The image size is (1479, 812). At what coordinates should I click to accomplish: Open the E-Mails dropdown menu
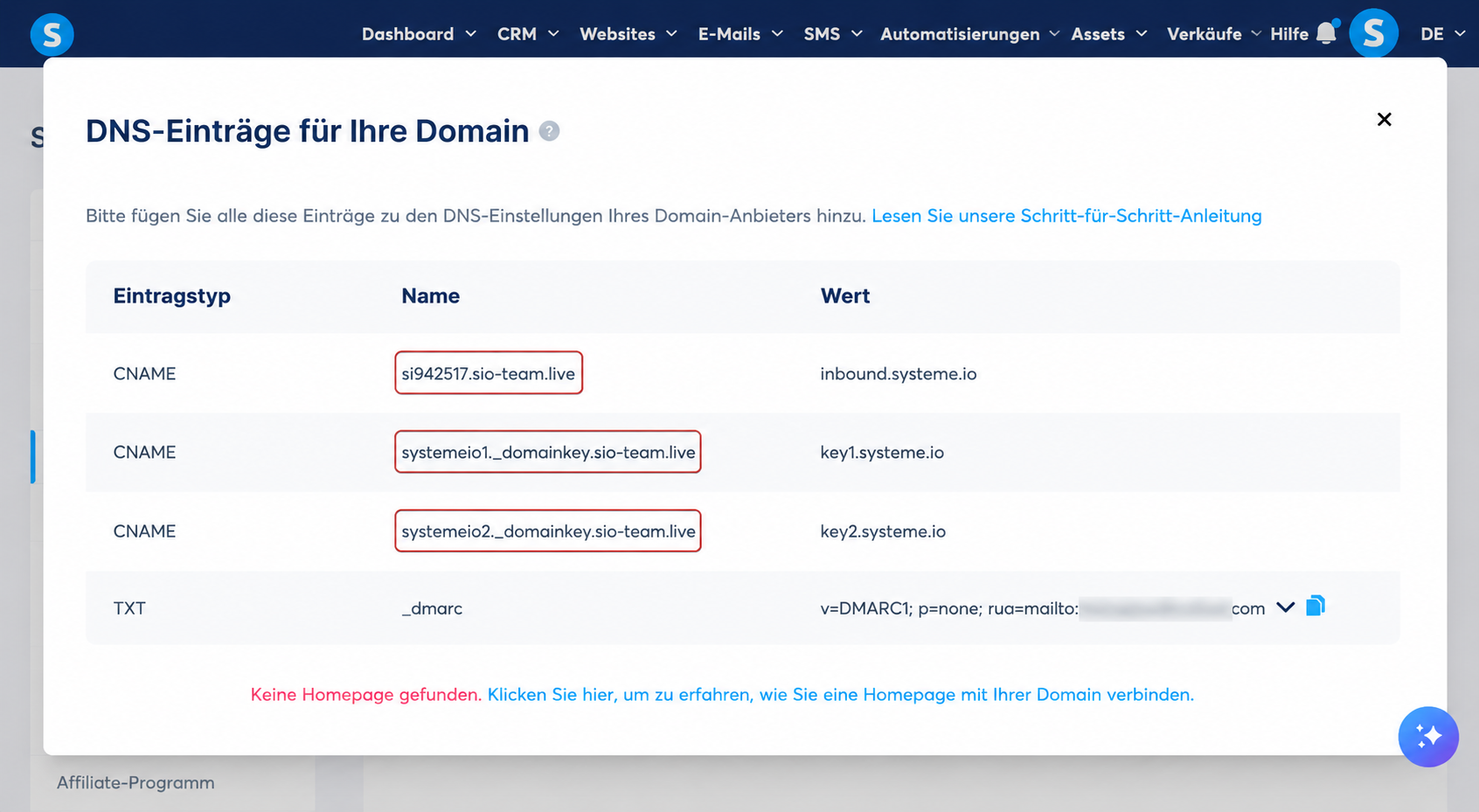point(740,34)
